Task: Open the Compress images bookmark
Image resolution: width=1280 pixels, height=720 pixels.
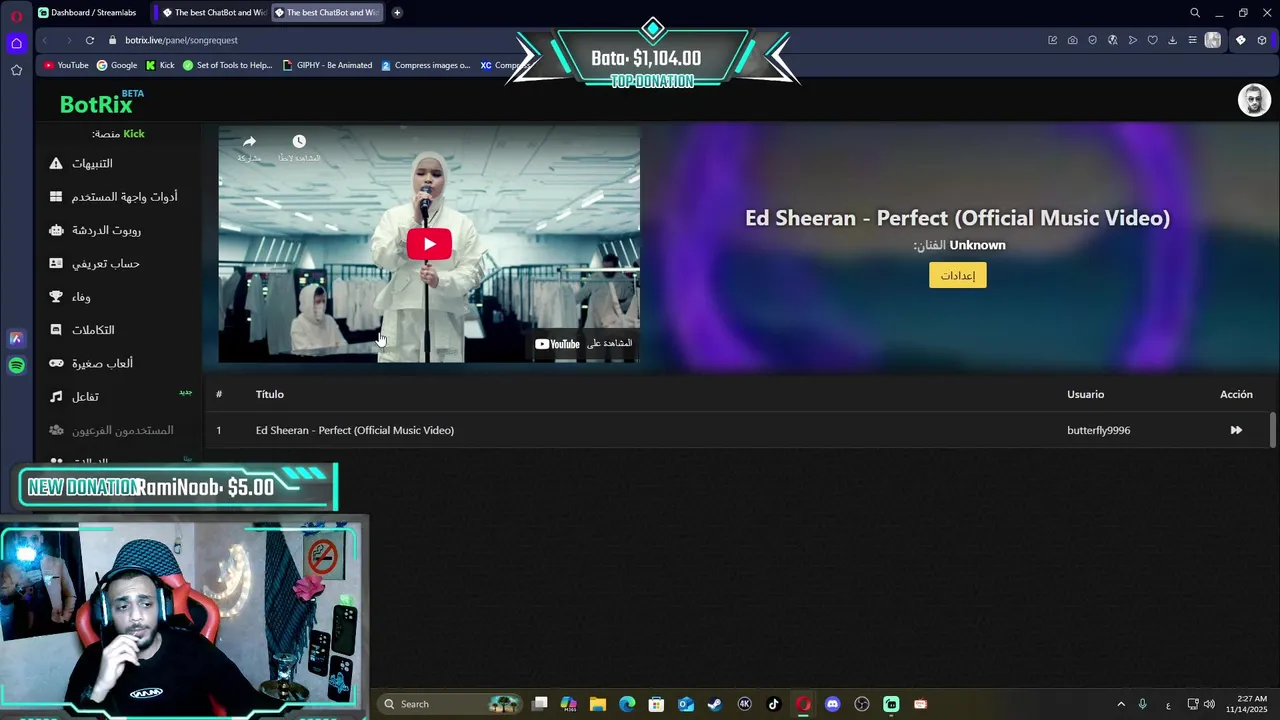Action: pyautogui.click(x=425, y=65)
